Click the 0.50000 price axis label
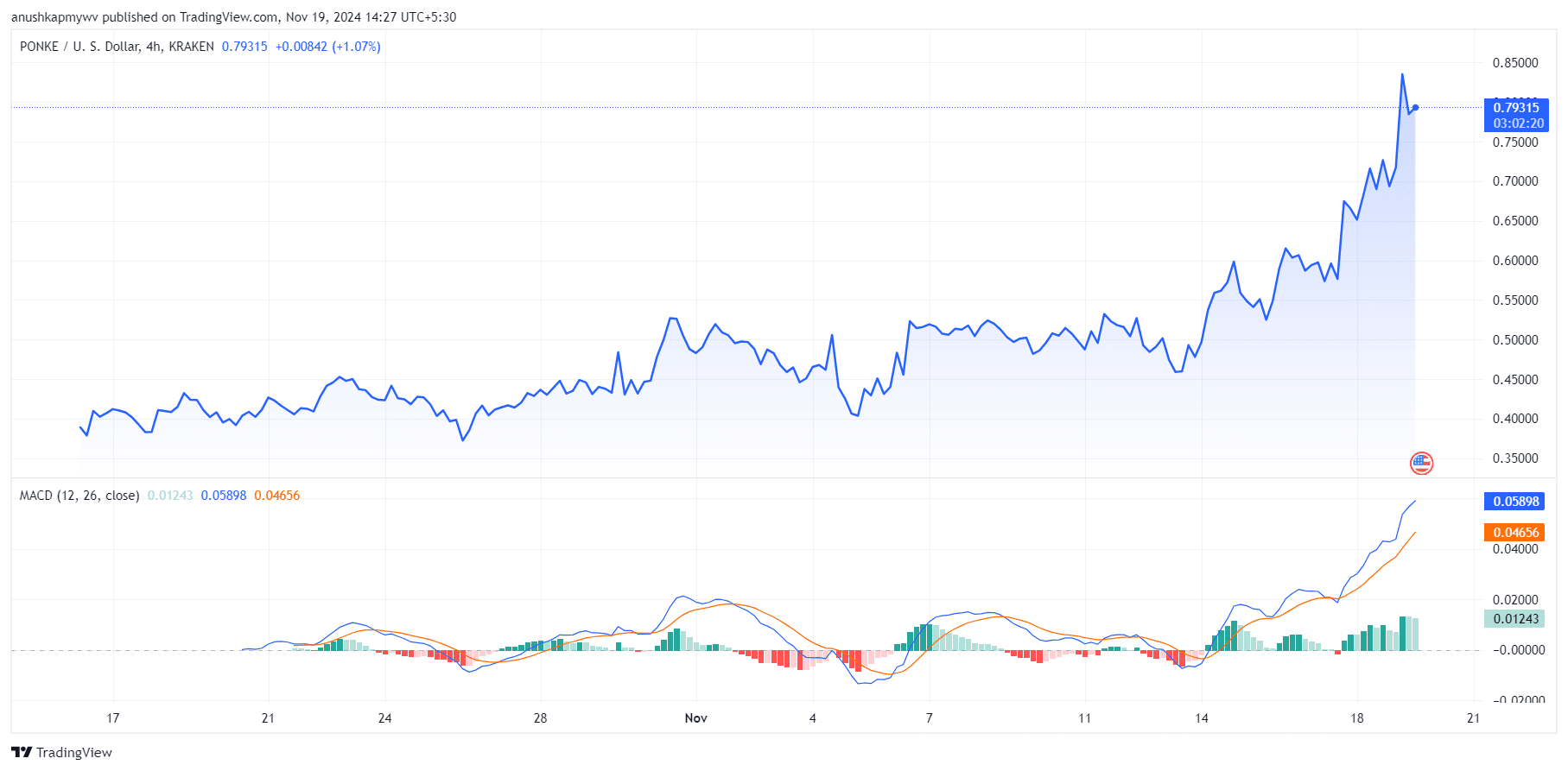The width and height of the screenshot is (1568, 771). pos(1515,340)
